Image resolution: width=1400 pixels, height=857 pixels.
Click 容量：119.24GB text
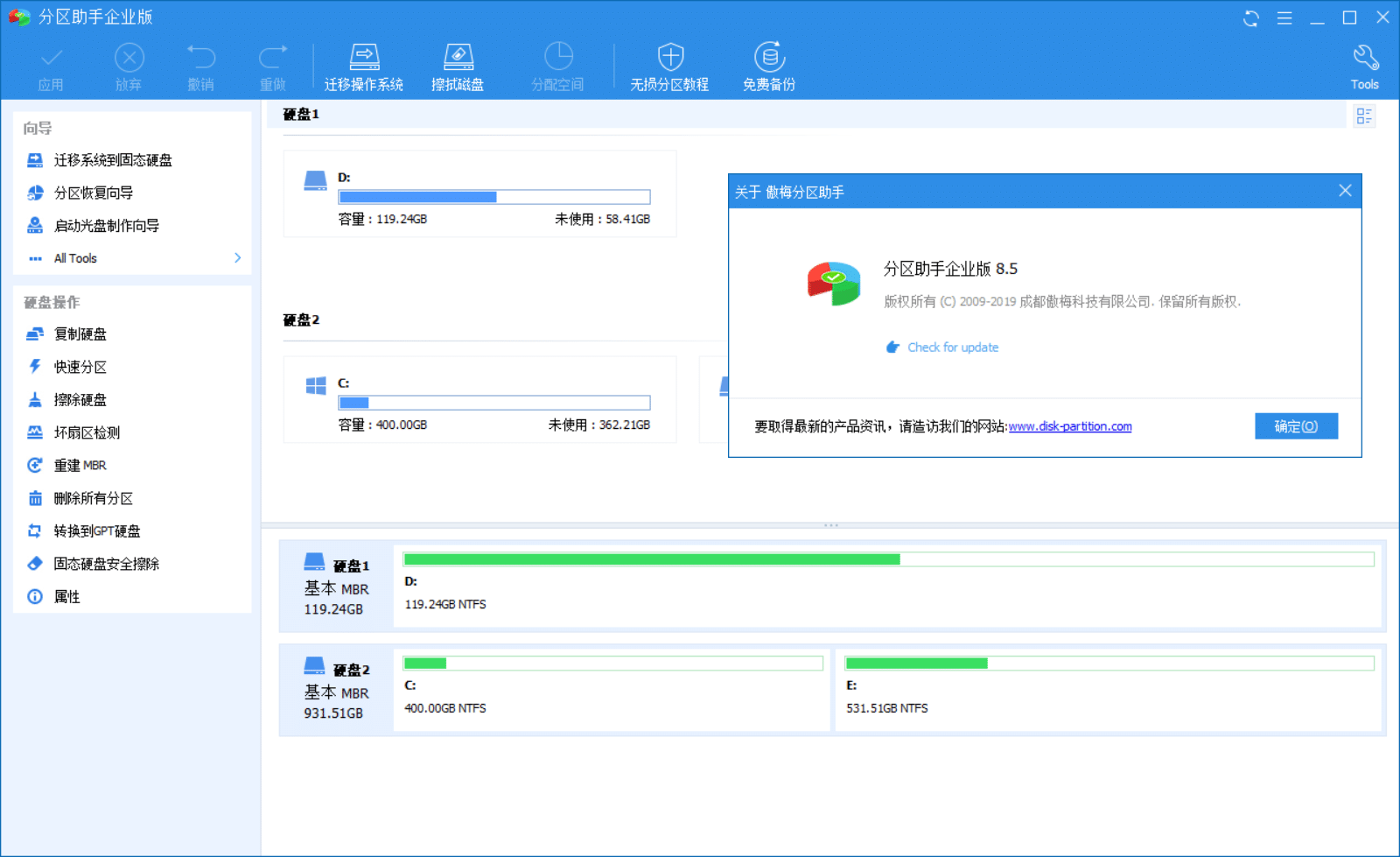(382, 219)
